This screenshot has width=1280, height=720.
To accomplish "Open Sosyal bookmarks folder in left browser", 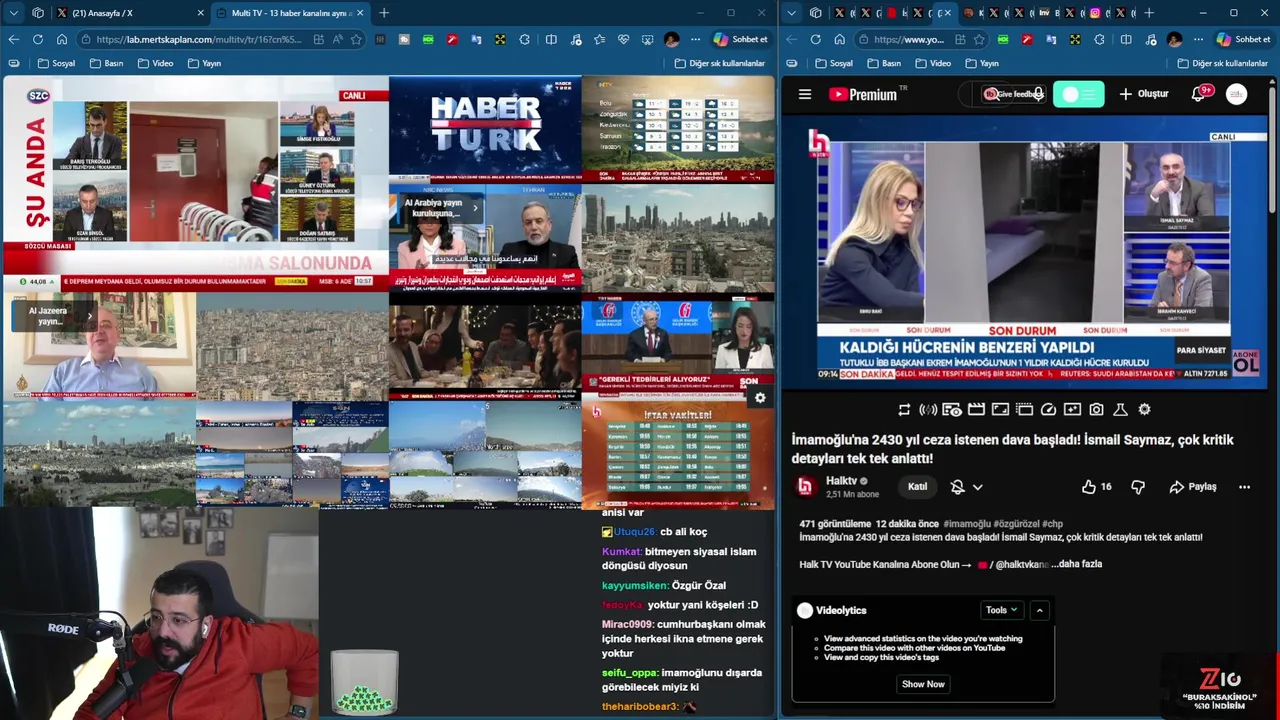I will click(x=56, y=63).
